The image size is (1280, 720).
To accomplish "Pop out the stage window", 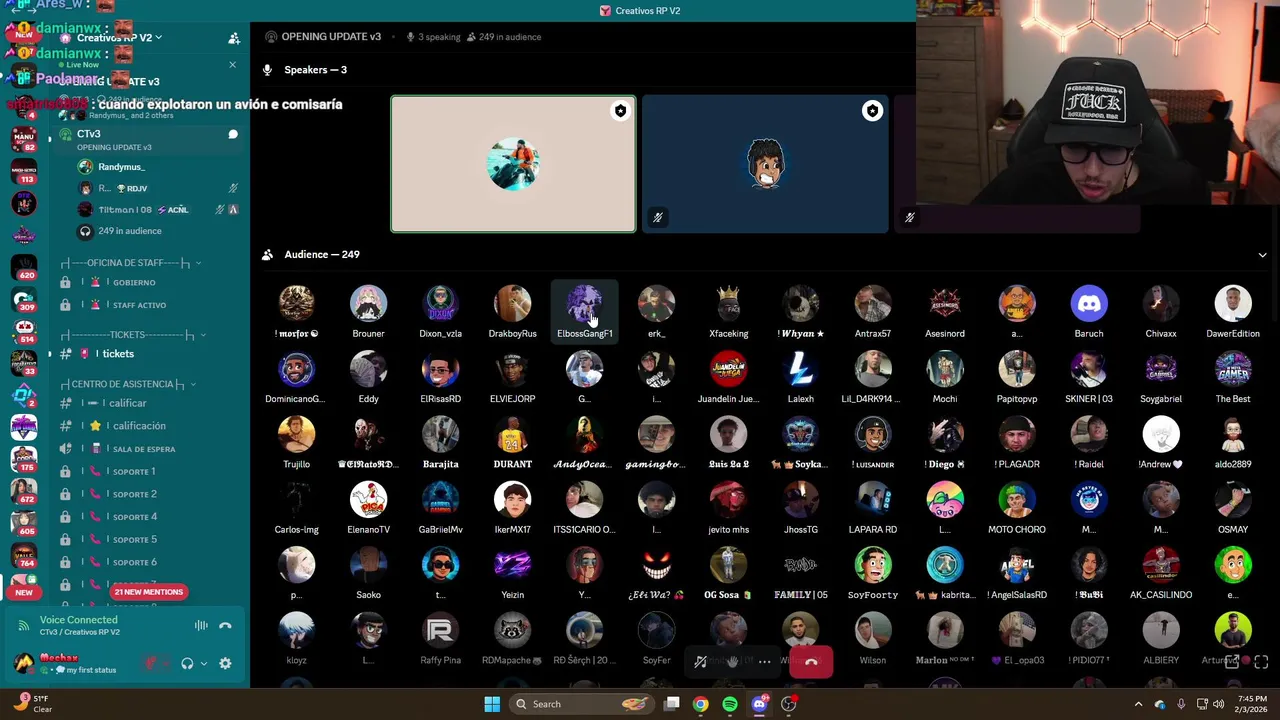I will point(1234,662).
